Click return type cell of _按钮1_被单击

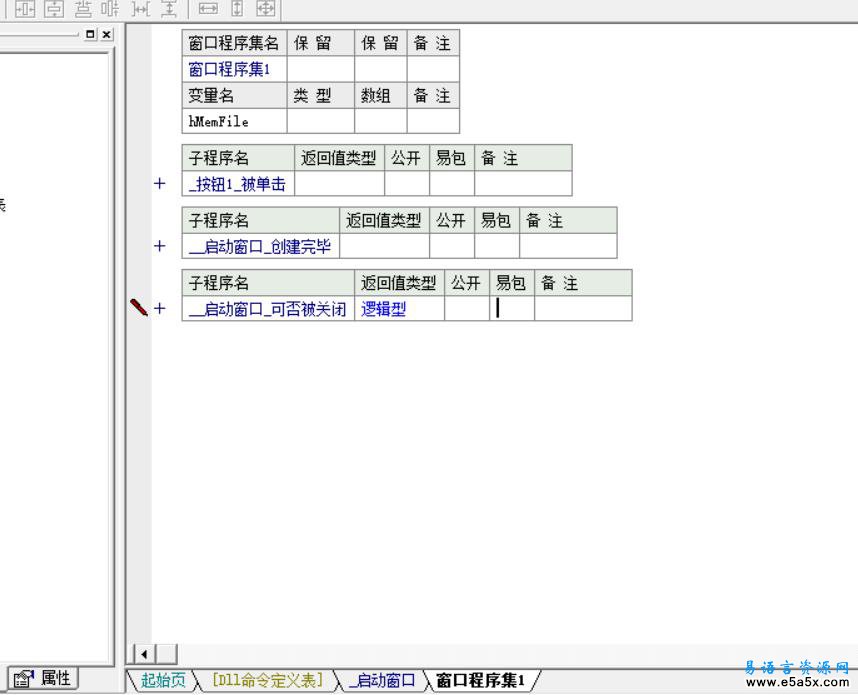[339, 184]
